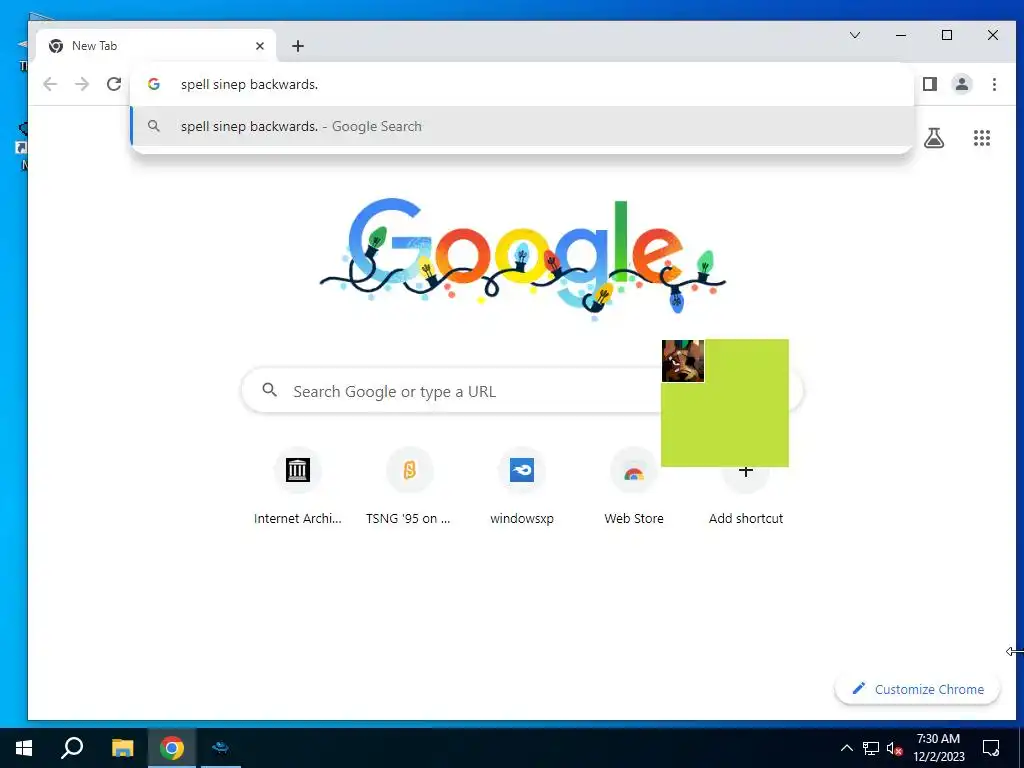The image size is (1024, 768).
Task: Reload the page with the refresh icon
Action: [x=114, y=84]
